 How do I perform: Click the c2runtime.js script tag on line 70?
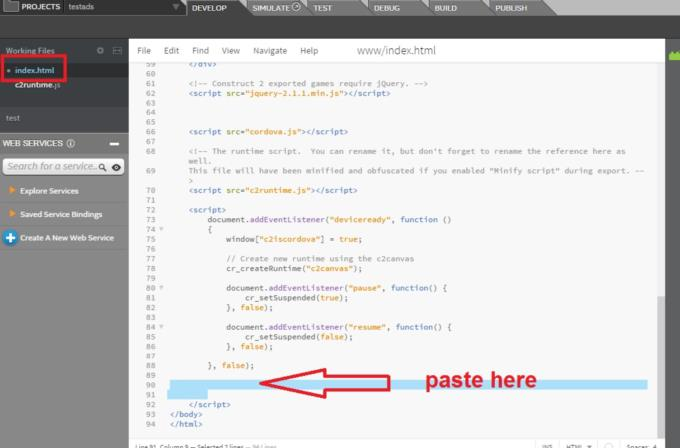(x=273, y=190)
